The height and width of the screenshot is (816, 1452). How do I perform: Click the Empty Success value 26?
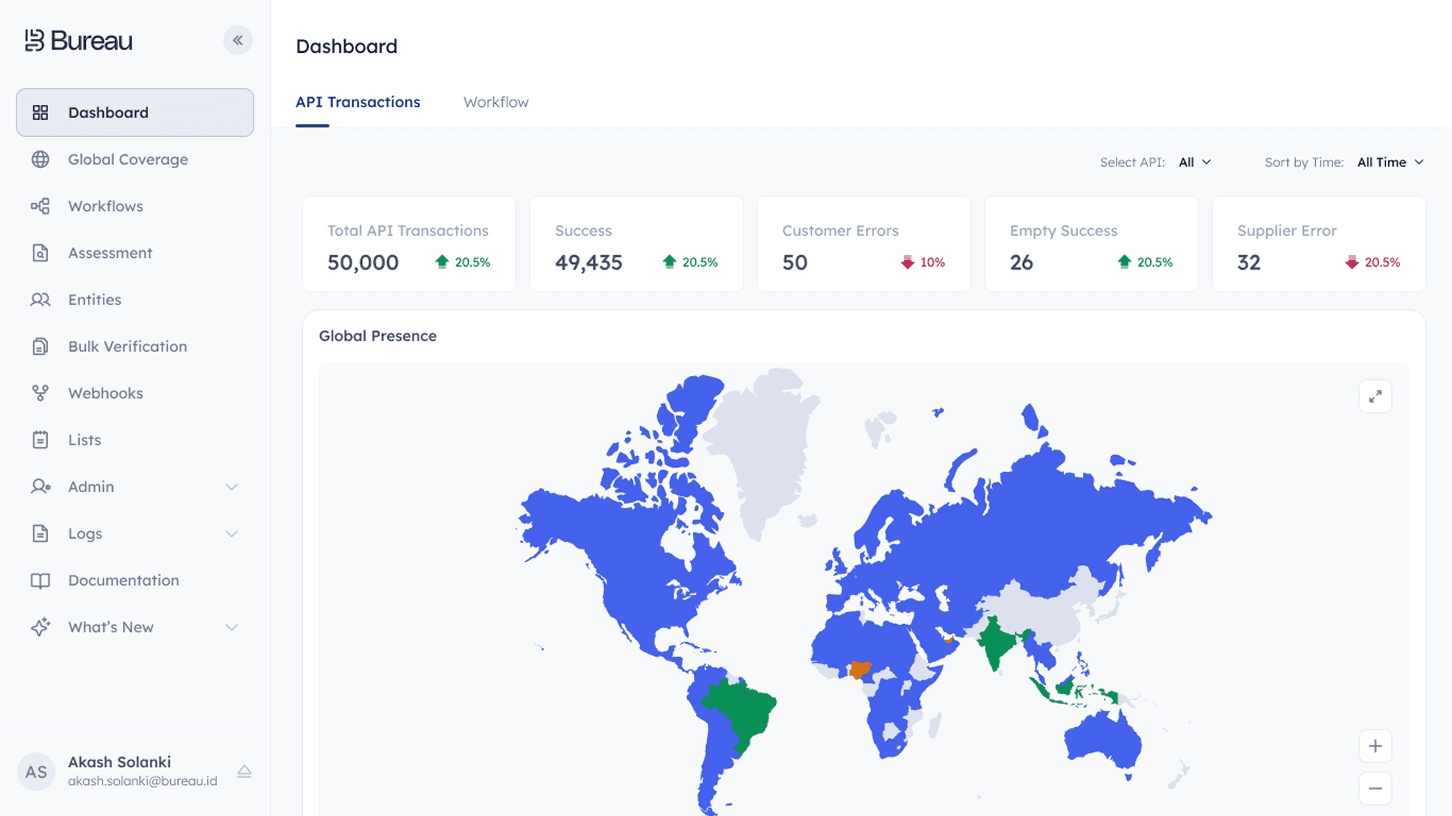(1021, 262)
